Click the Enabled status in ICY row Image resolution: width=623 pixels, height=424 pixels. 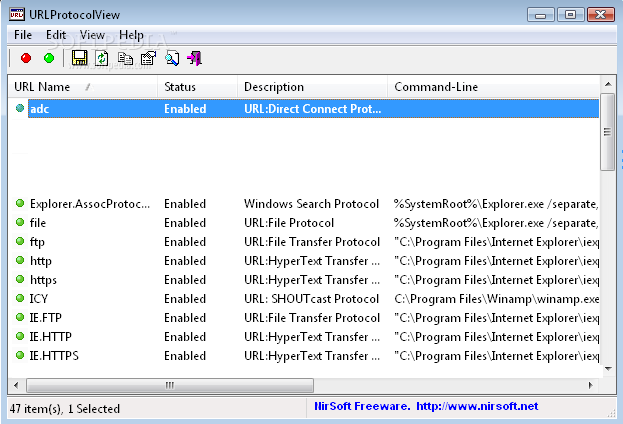coord(185,298)
